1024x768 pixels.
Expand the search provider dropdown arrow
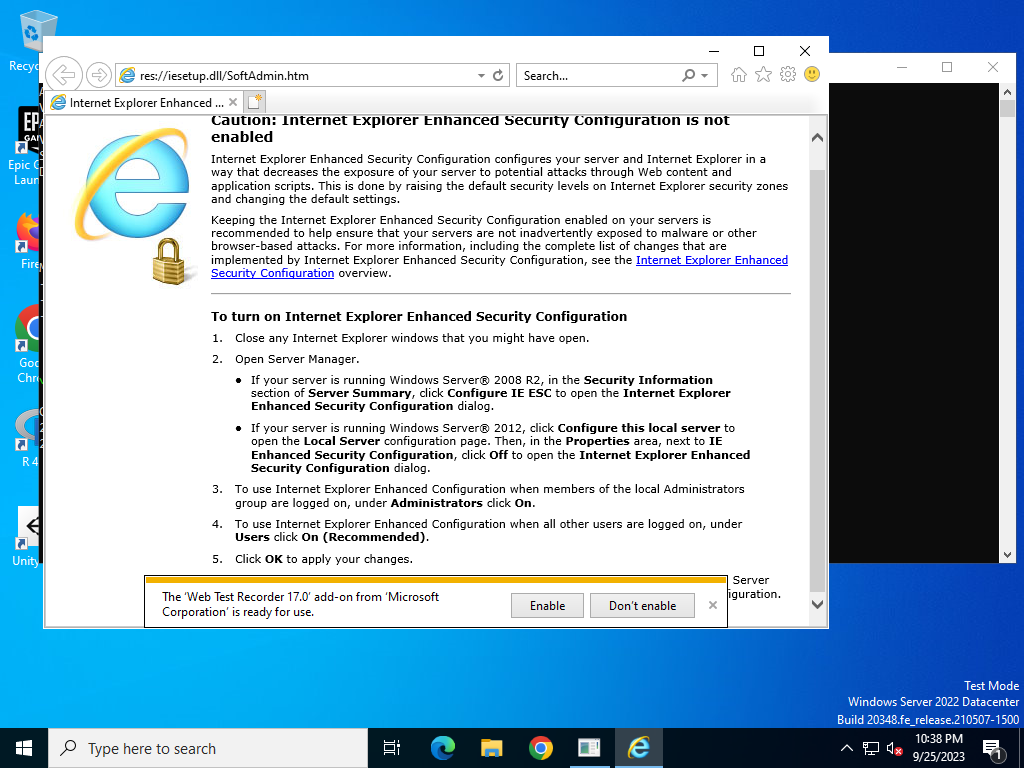[705, 76]
